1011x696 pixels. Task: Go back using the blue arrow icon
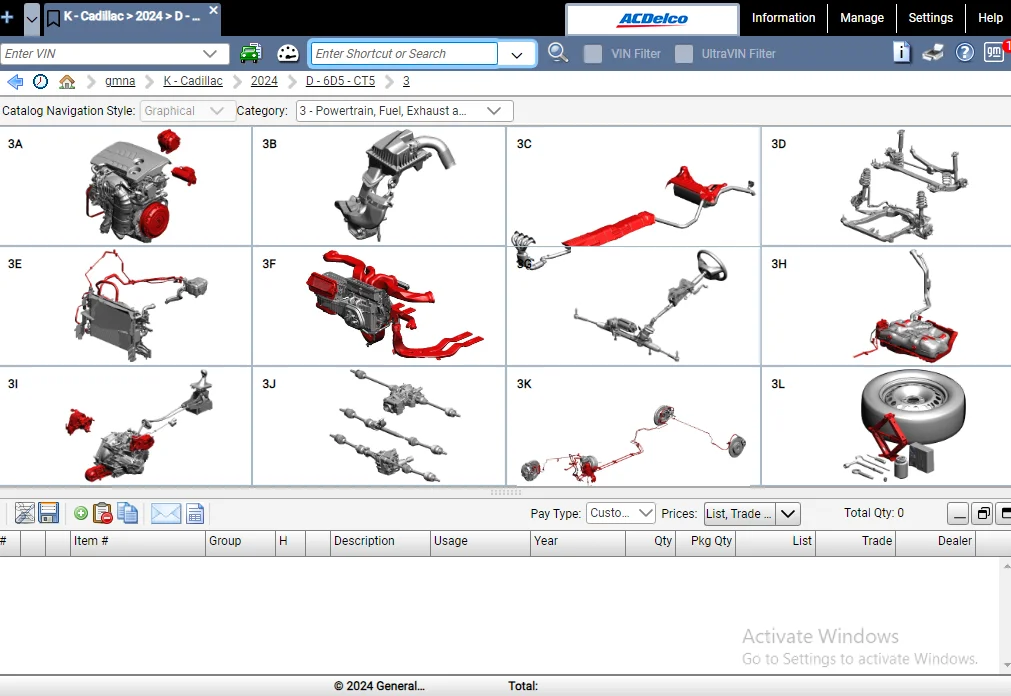pos(15,81)
